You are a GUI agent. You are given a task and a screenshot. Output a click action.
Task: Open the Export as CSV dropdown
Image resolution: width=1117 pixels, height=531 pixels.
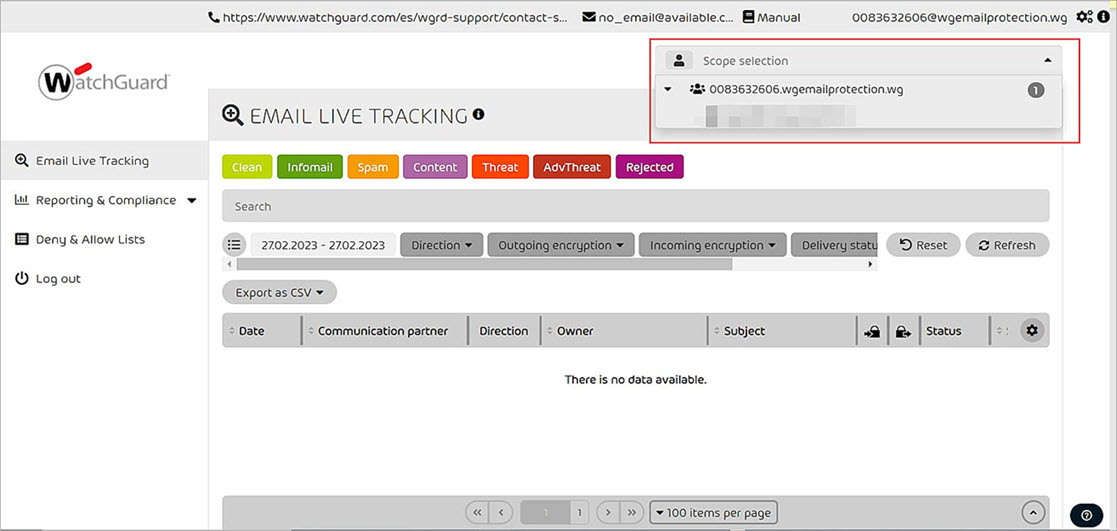(279, 292)
